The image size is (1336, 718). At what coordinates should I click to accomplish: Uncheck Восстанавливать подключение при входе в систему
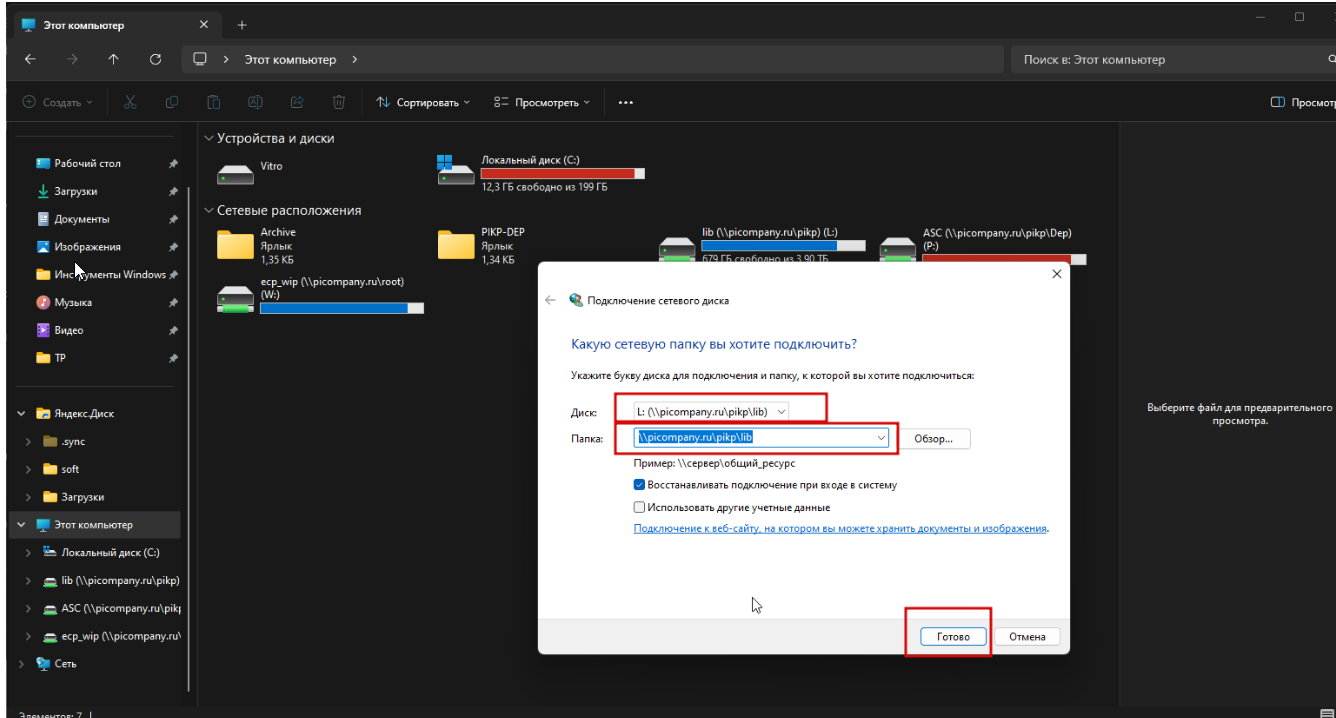click(x=640, y=485)
